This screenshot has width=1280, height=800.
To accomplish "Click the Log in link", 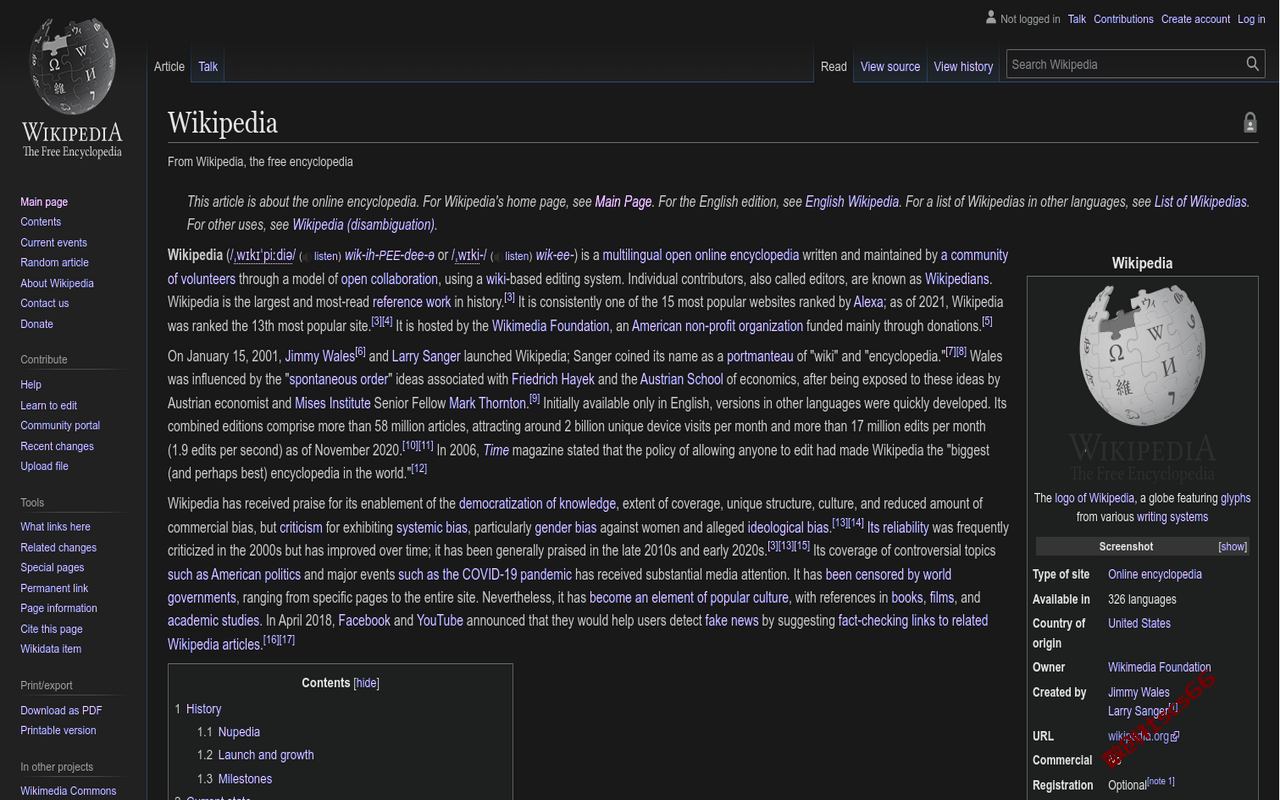I will click(x=1251, y=19).
